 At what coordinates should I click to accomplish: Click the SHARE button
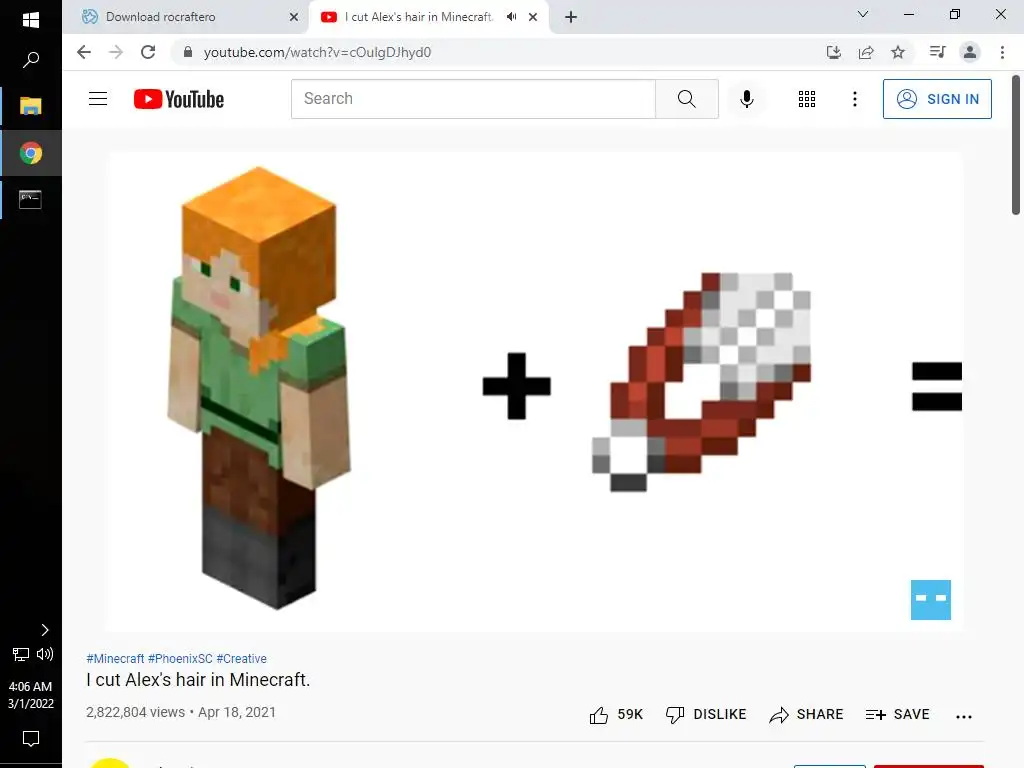coord(806,714)
